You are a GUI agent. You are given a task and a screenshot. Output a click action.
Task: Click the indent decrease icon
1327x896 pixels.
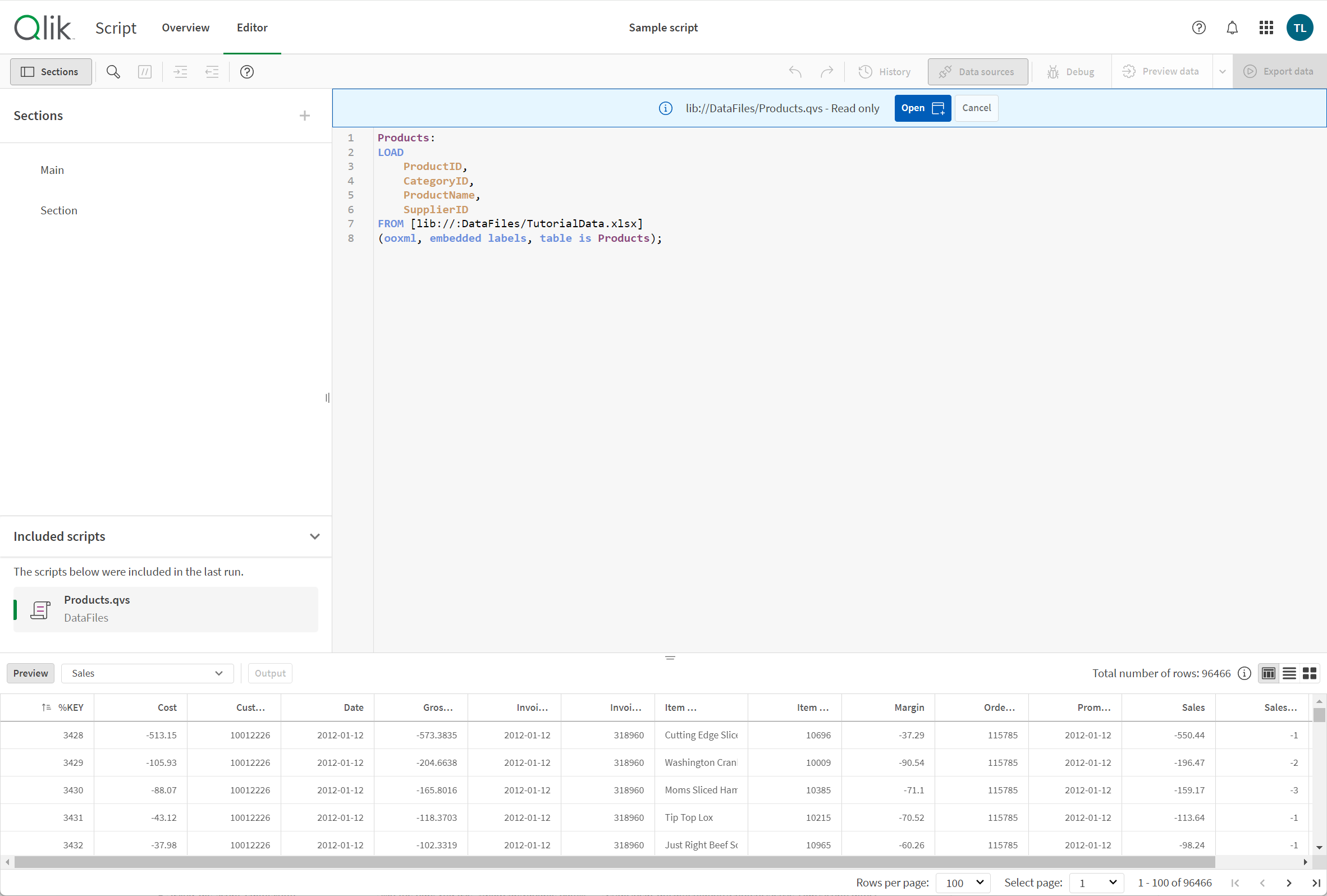click(210, 71)
